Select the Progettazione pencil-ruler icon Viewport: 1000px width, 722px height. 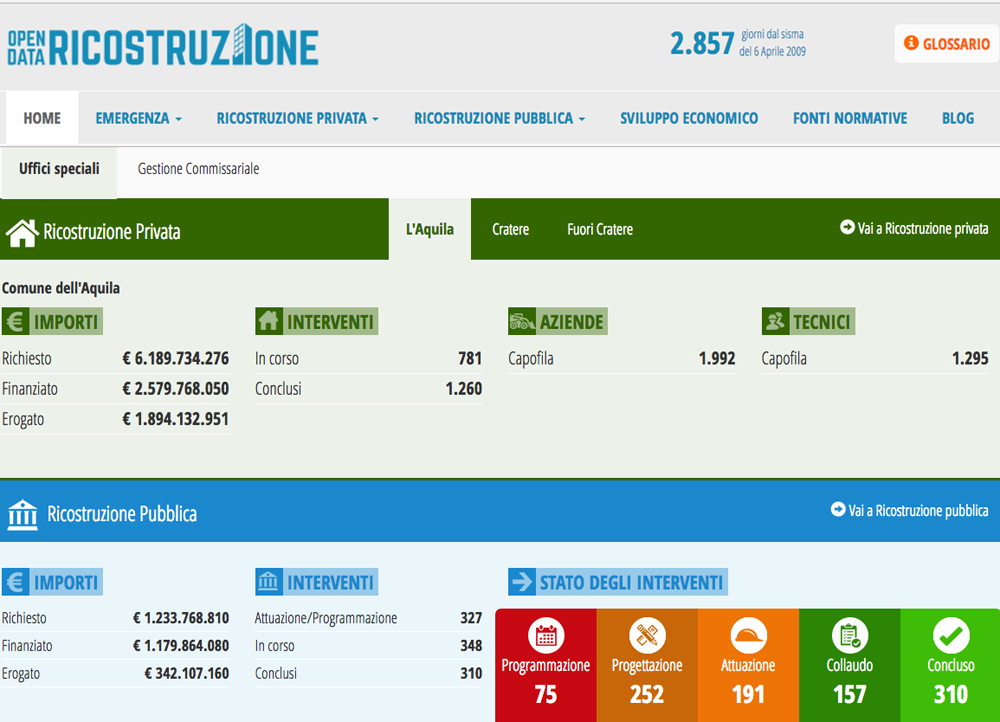click(x=647, y=635)
